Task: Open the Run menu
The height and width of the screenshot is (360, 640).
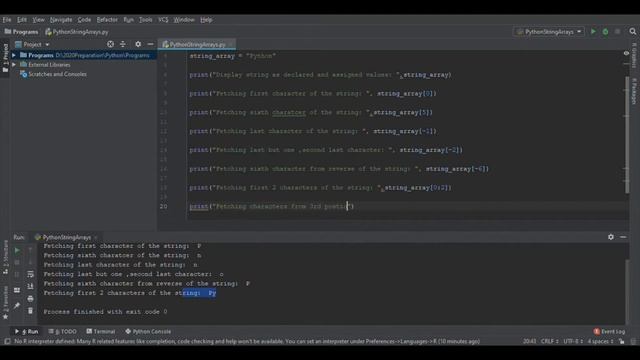Action: coord(129,20)
